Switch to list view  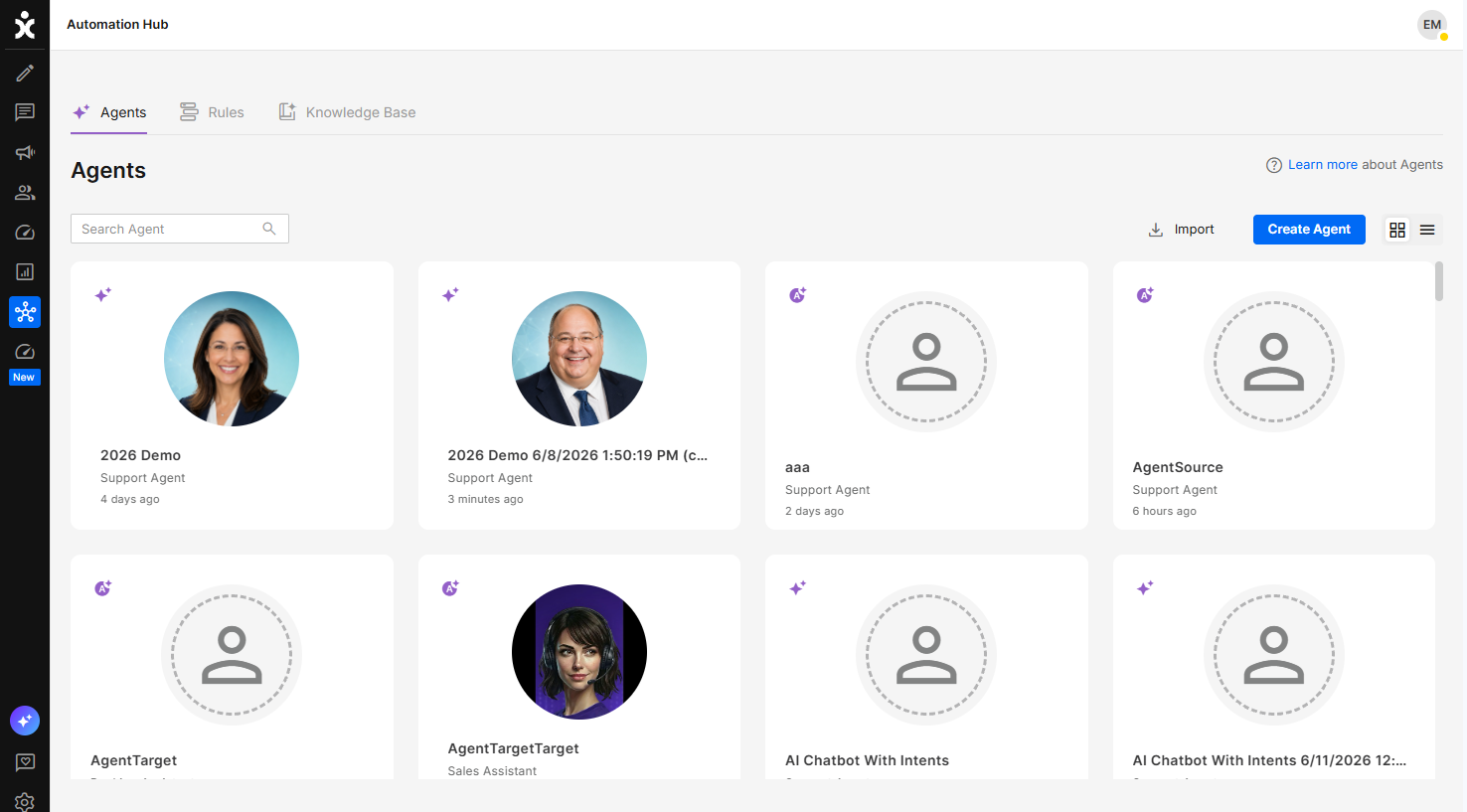(x=1427, y=230)
